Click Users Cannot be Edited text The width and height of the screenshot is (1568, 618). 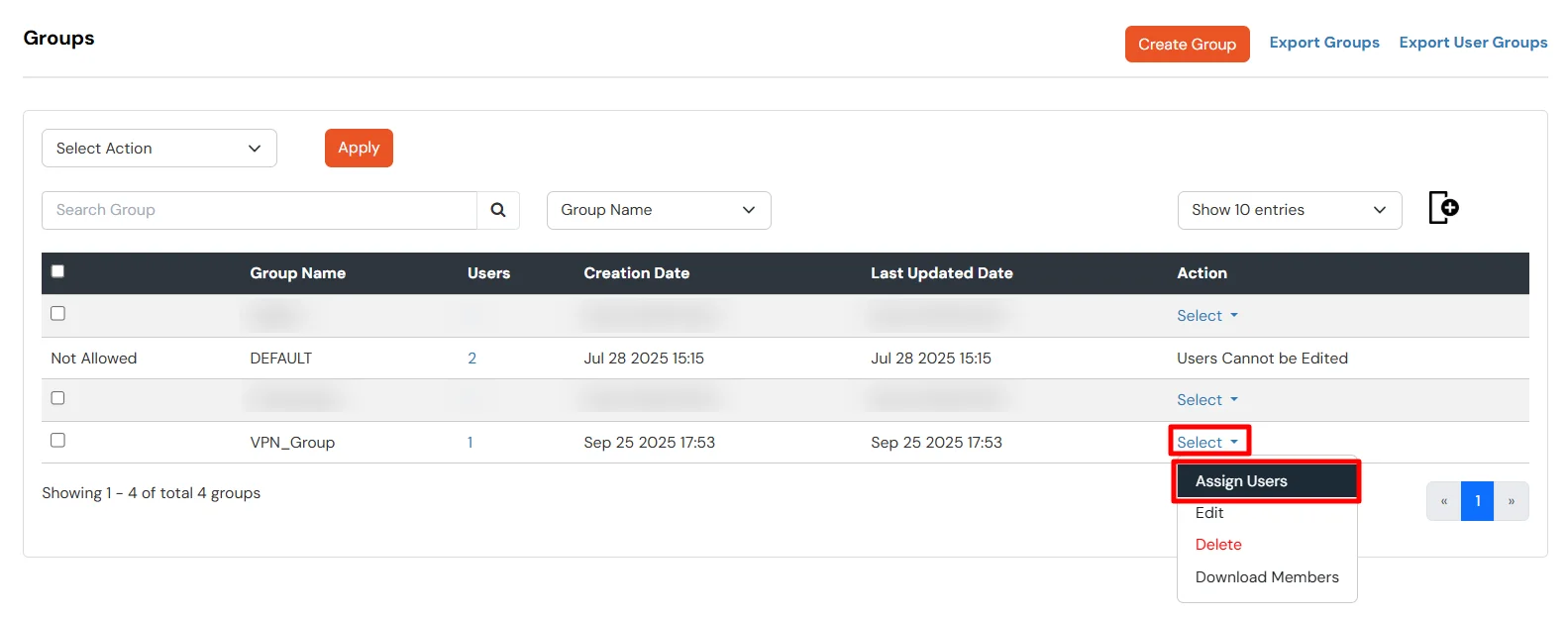[1262, 359]
